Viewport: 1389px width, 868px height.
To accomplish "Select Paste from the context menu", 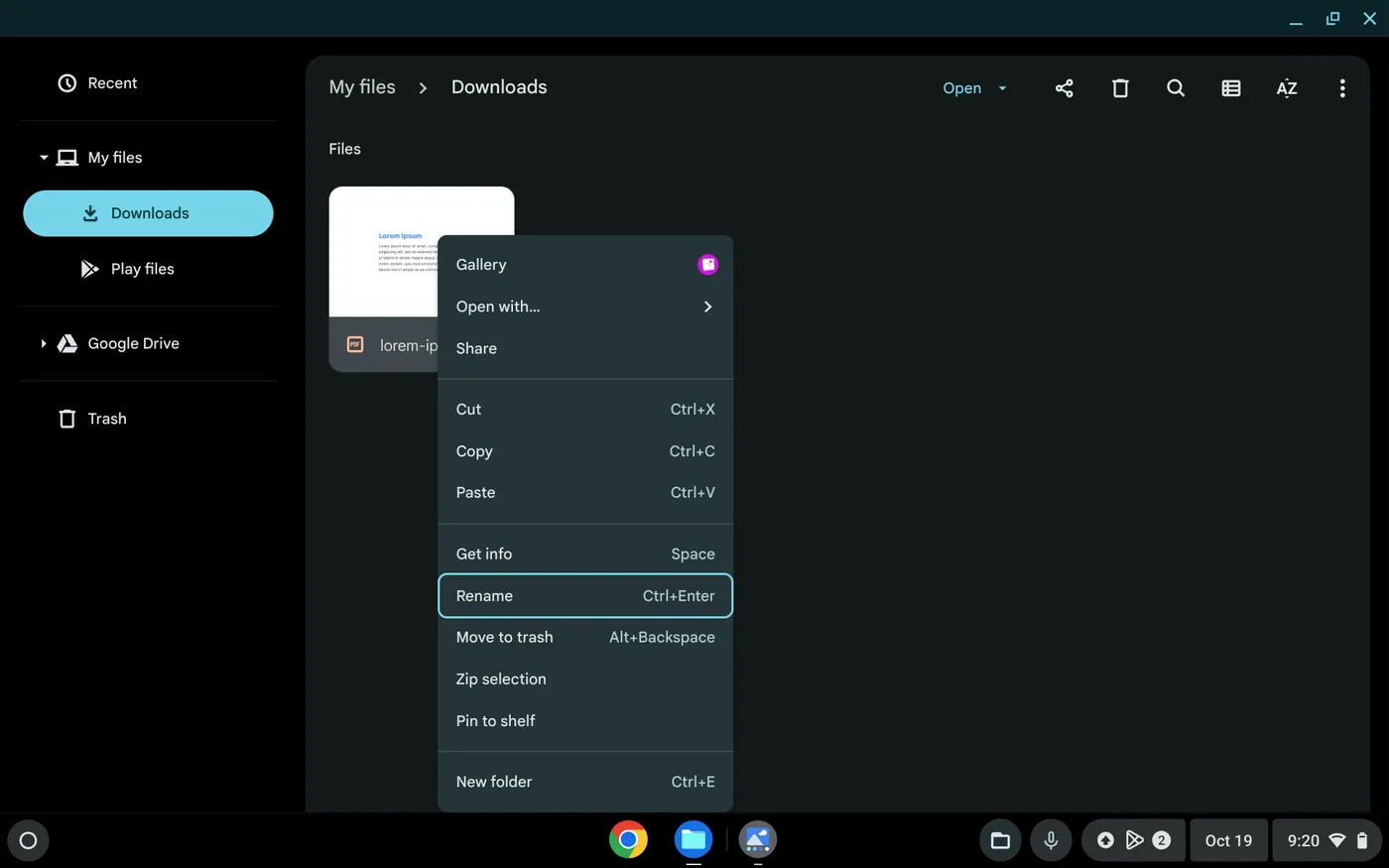I will pos(585,493).
